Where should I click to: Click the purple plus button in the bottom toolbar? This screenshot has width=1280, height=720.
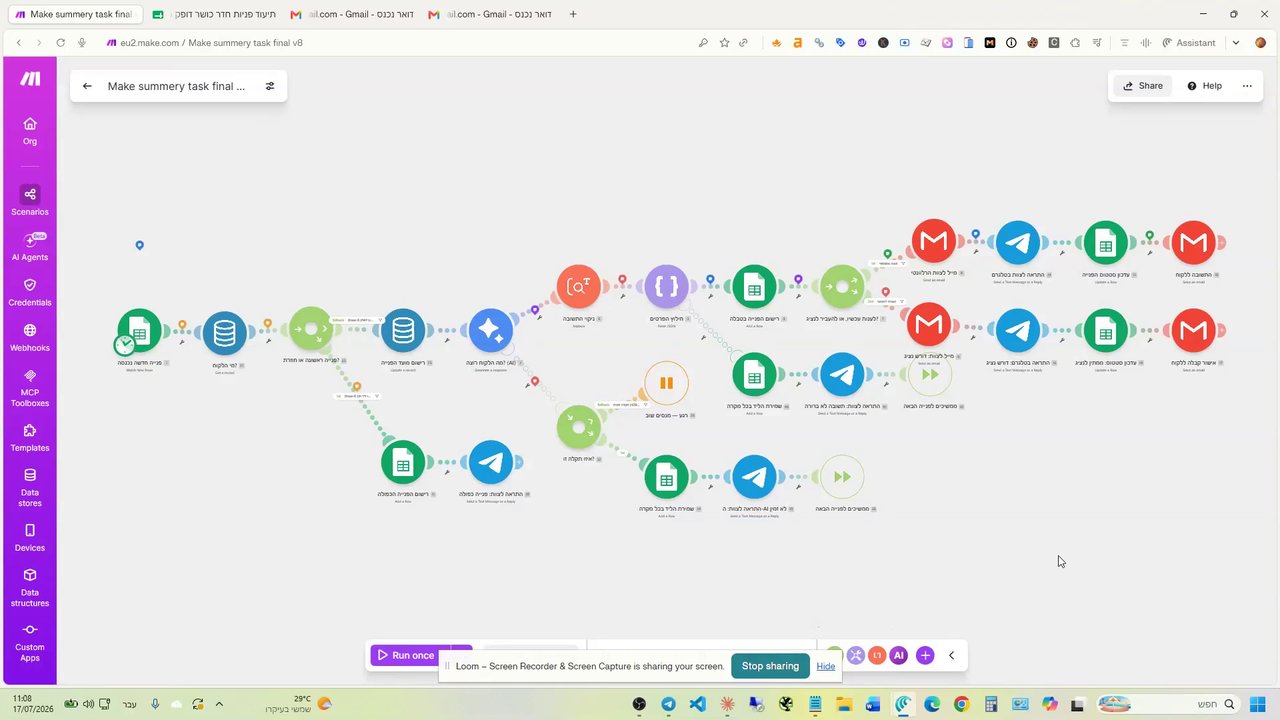click(x=925, y=655)
